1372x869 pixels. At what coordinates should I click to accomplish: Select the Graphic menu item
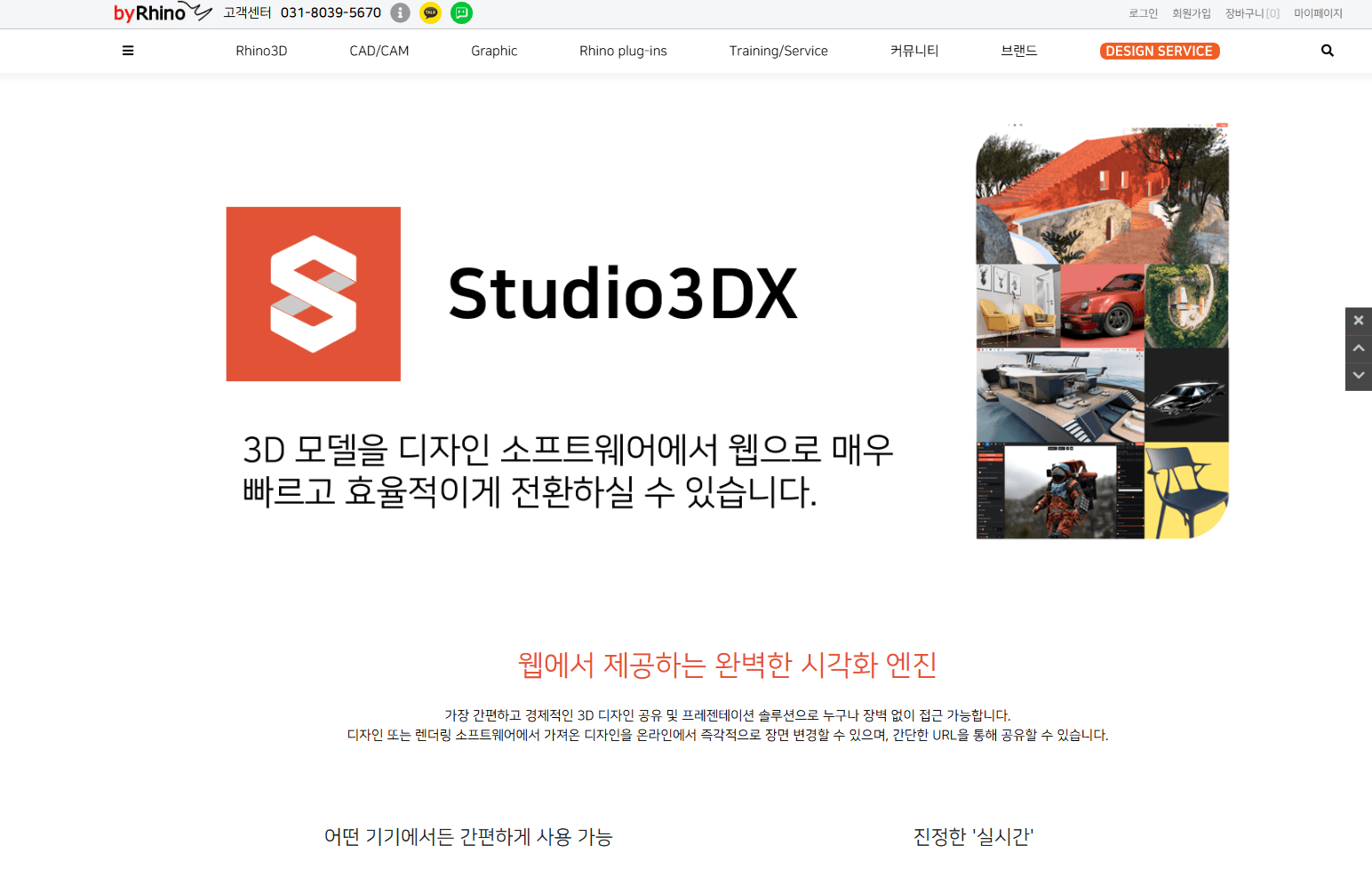click(494, 51)
